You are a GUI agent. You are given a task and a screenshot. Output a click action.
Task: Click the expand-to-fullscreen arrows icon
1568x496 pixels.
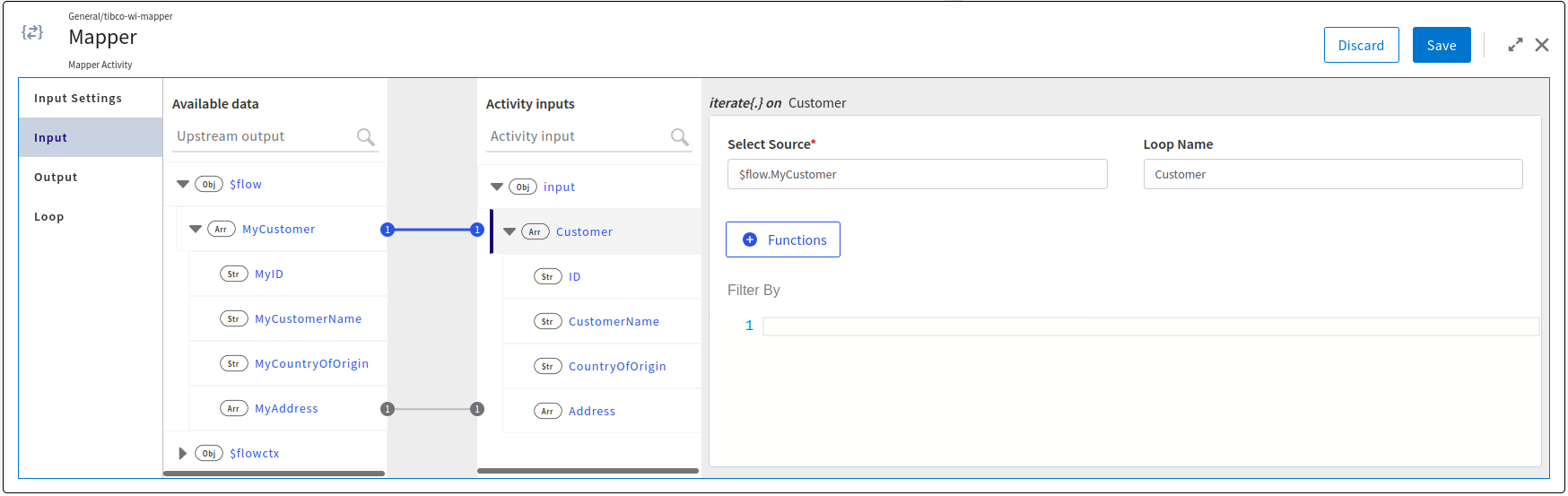click(1515, 45)
